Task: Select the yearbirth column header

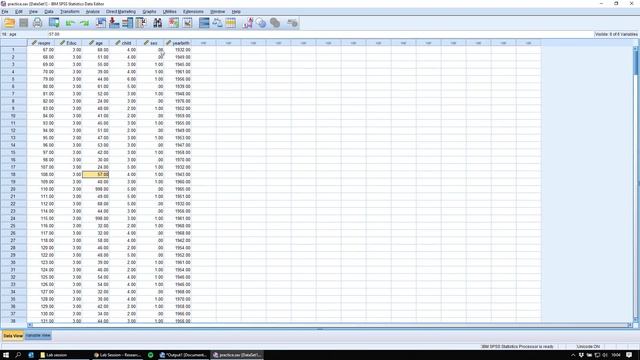Action: 178,43
